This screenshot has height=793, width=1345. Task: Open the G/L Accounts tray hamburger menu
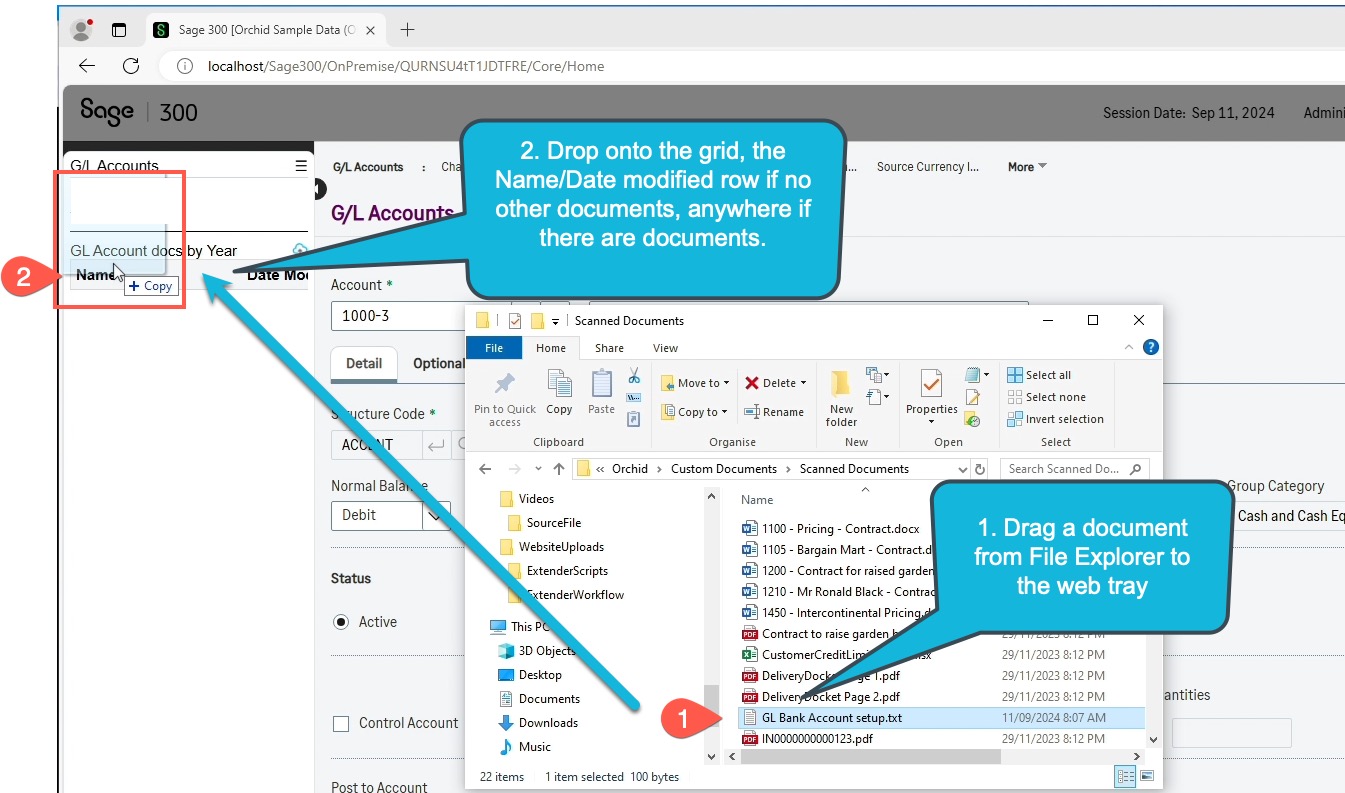click(x=301, y=166)
